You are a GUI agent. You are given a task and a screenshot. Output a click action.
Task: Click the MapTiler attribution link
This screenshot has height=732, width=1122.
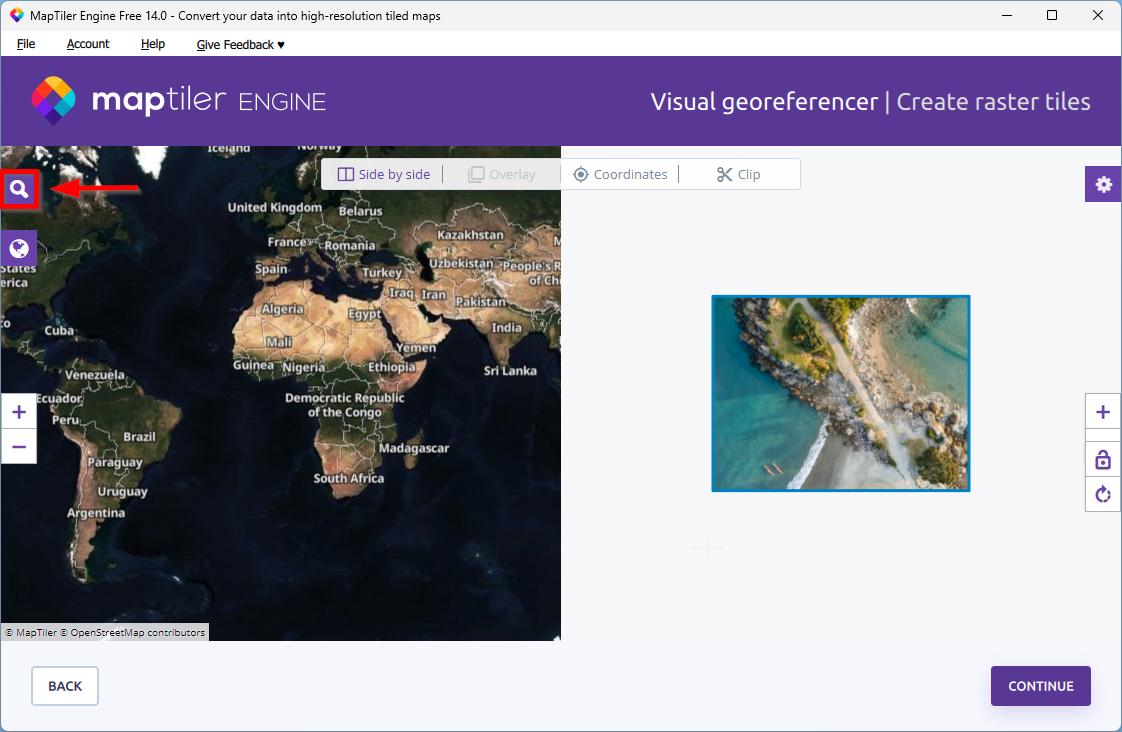(31, 633)
